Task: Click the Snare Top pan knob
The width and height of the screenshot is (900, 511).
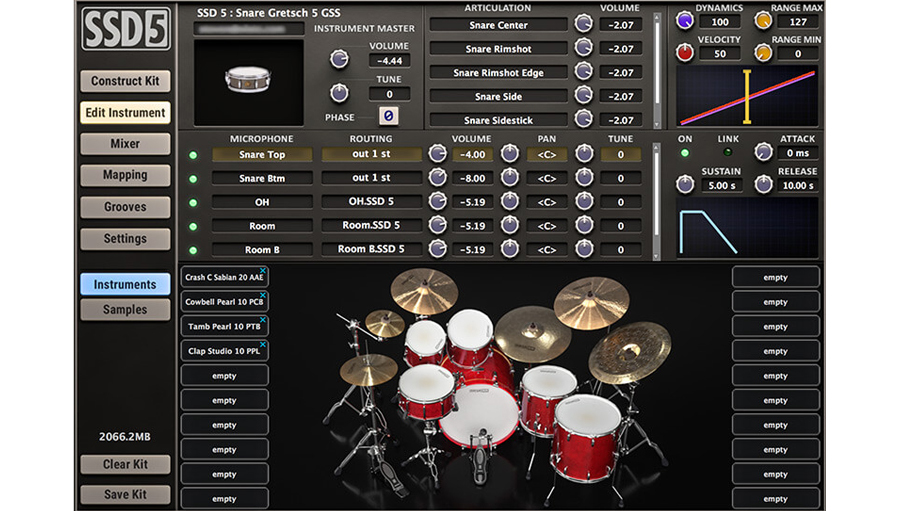Action: (510, 153)
